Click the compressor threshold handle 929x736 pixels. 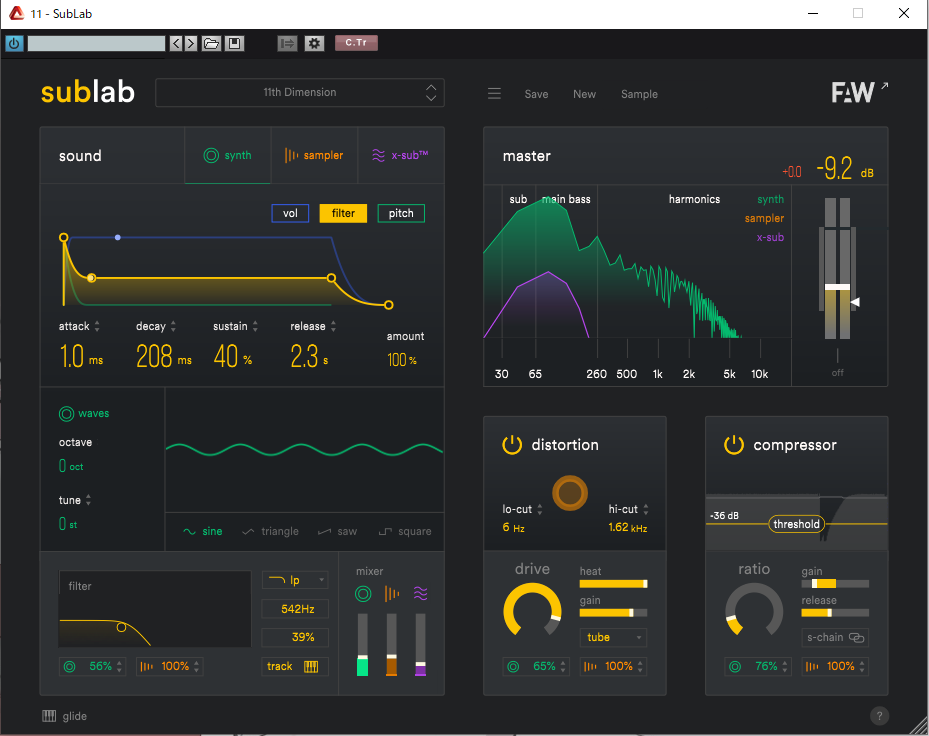click(796, 524)
